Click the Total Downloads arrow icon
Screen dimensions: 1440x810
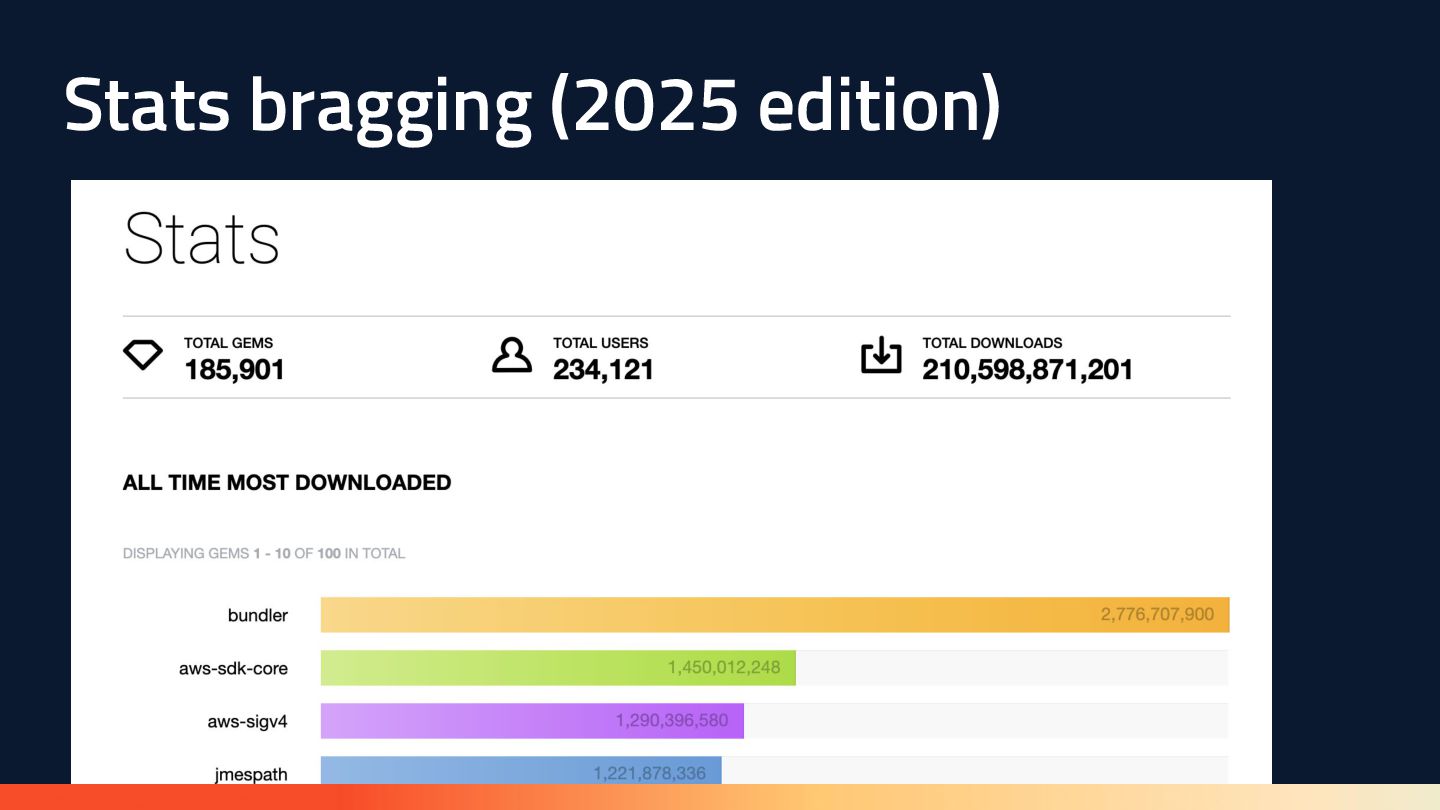[x=881, y=356]
